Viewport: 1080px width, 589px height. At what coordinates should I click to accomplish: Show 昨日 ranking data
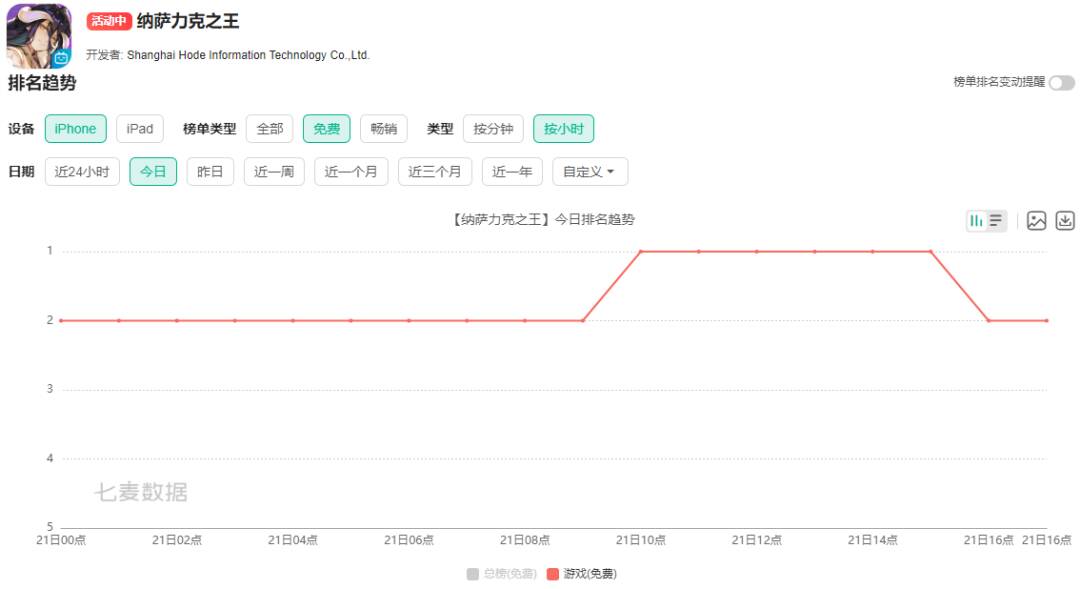(210, 172)
